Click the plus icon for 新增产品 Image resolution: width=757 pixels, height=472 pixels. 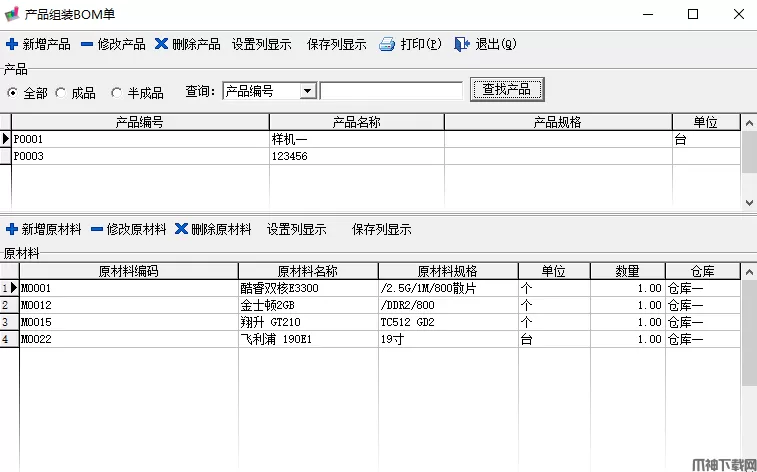[12, 44]
